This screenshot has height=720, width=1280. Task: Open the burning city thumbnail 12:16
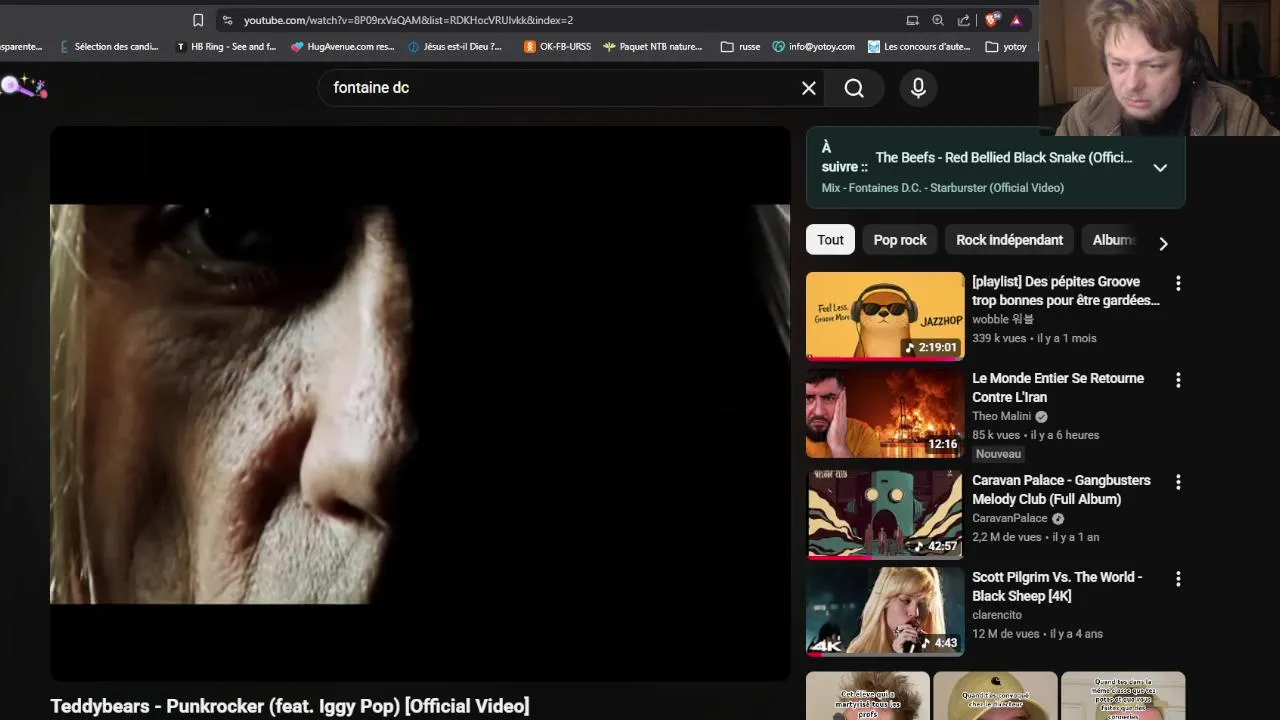885,414
